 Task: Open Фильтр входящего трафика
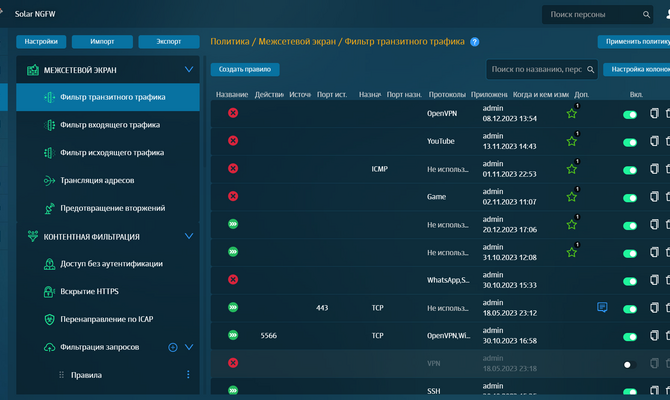(x=108, y=125)
